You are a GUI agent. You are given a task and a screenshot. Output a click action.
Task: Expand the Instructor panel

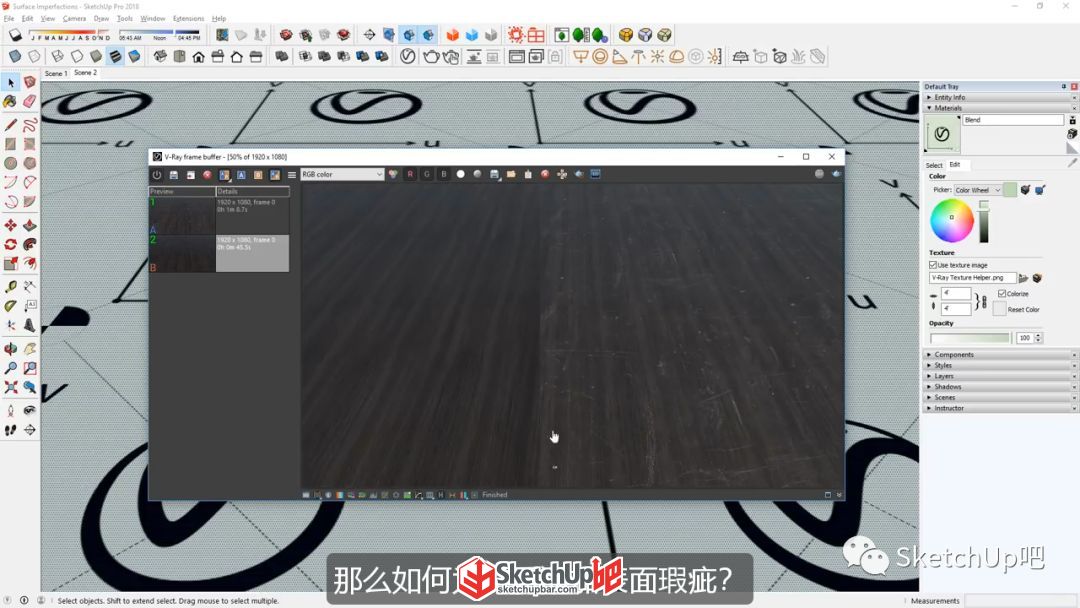[999, 408]
